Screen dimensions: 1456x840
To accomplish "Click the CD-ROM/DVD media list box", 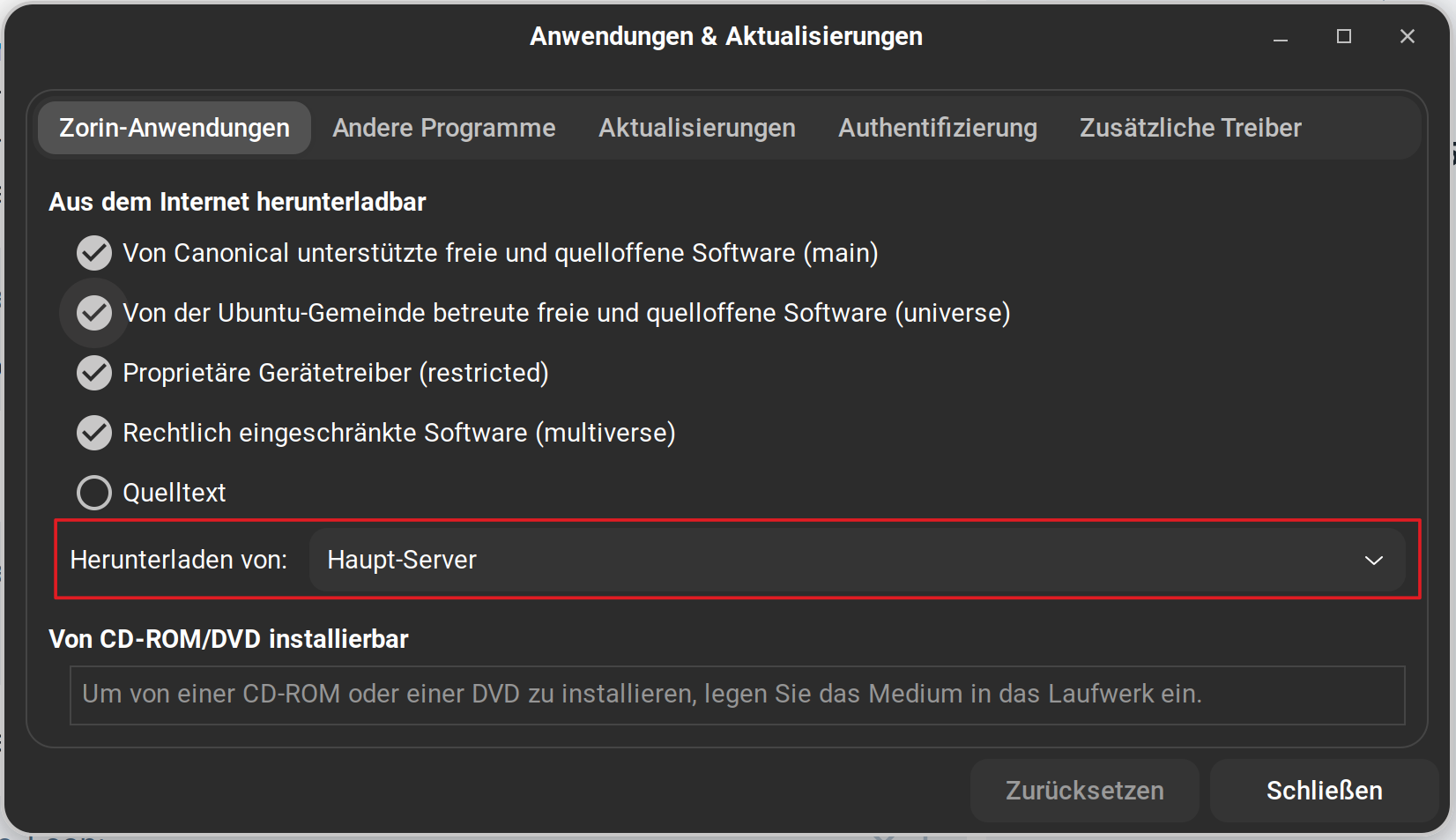I will coord(737,695).
